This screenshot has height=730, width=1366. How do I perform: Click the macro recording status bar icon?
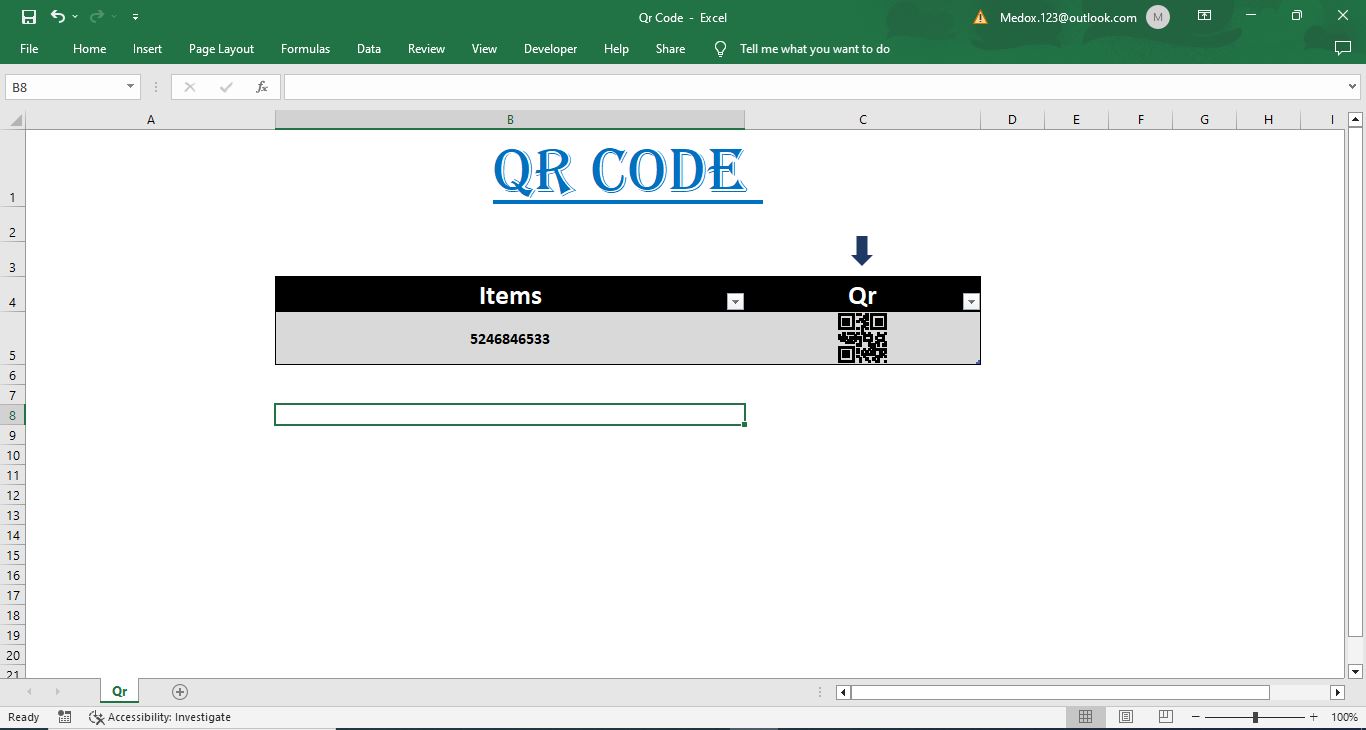65,717
